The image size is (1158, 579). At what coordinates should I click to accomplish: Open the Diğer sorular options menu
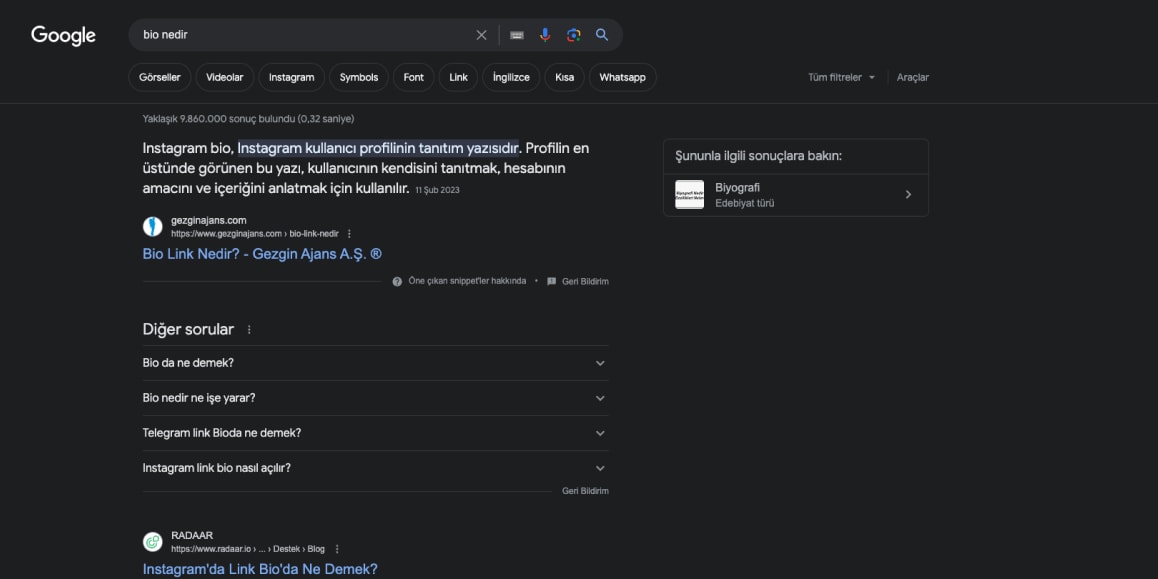(x=249, y=329)
